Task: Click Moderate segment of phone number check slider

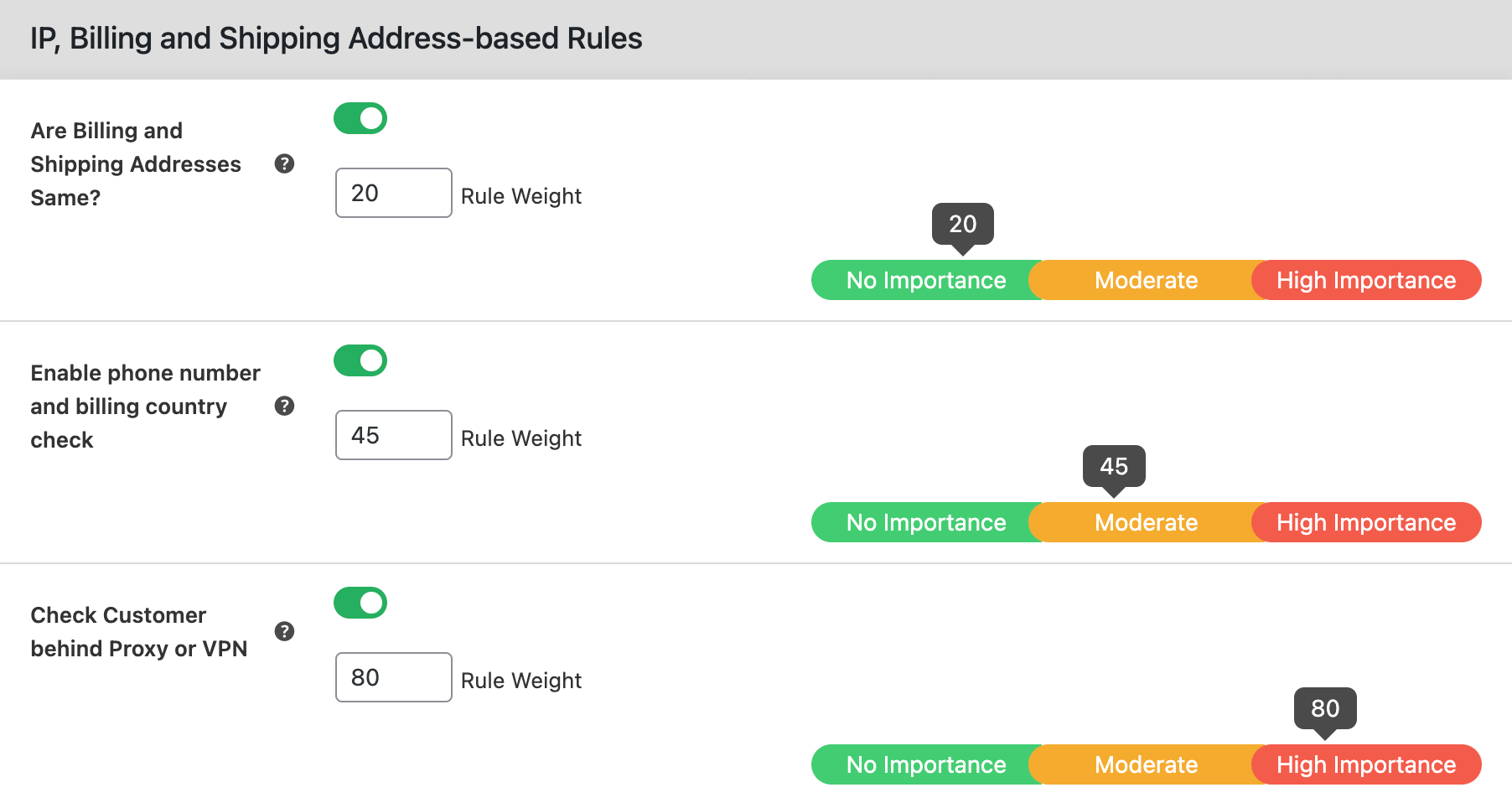Action: coord(1146,522)
